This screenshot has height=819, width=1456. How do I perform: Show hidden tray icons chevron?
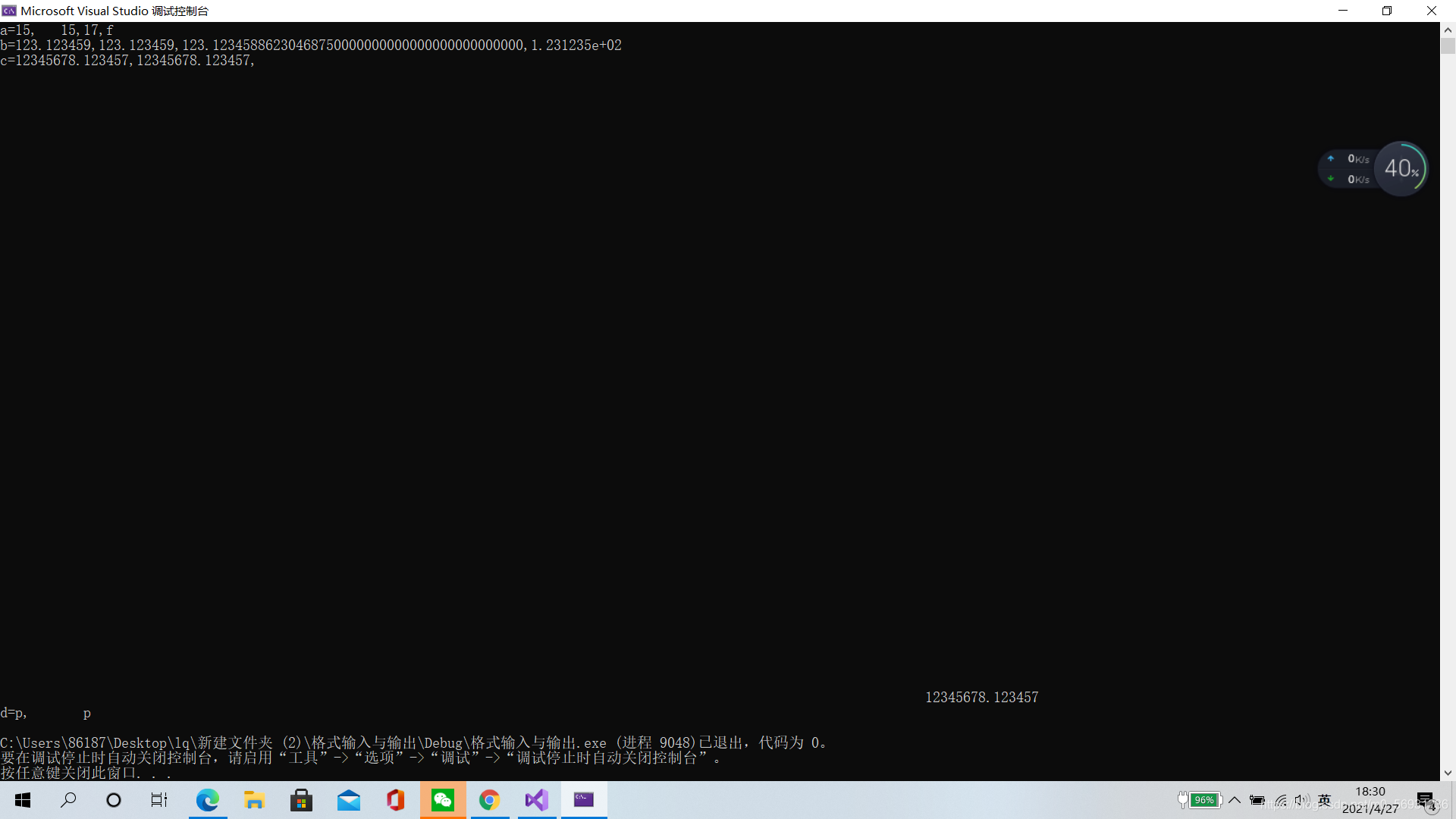(x=1235, y=800)
